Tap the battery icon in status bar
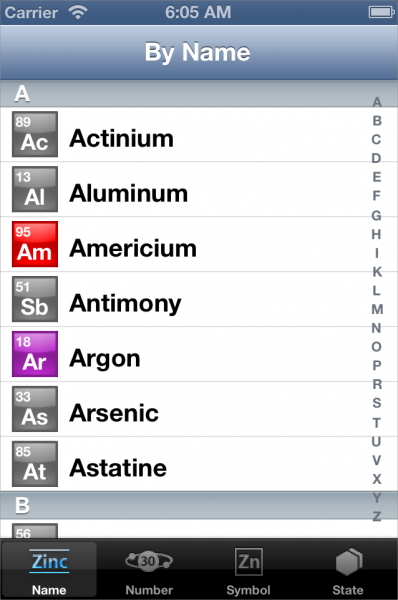Viewport: 398px width, 600px height. tap(381, 12)
